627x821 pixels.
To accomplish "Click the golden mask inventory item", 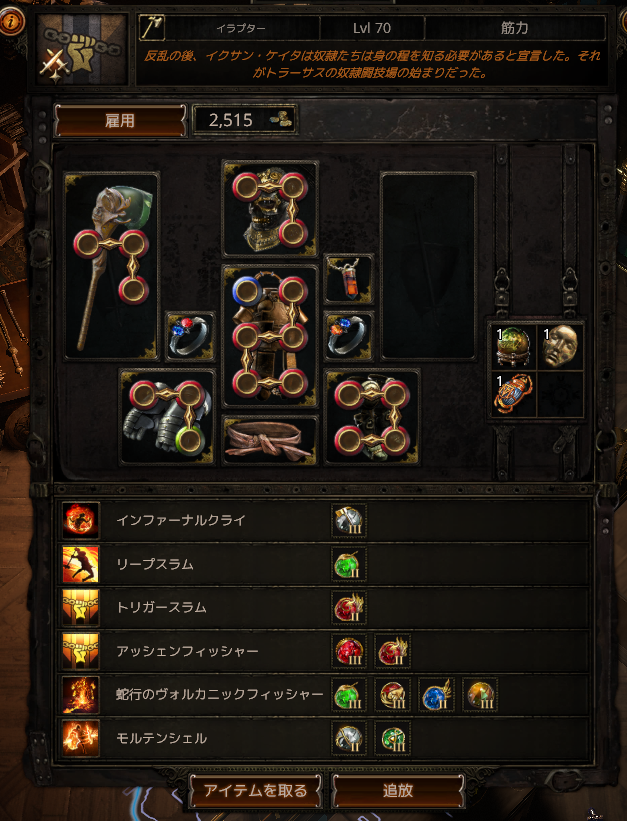I will [x=560, y=347].
